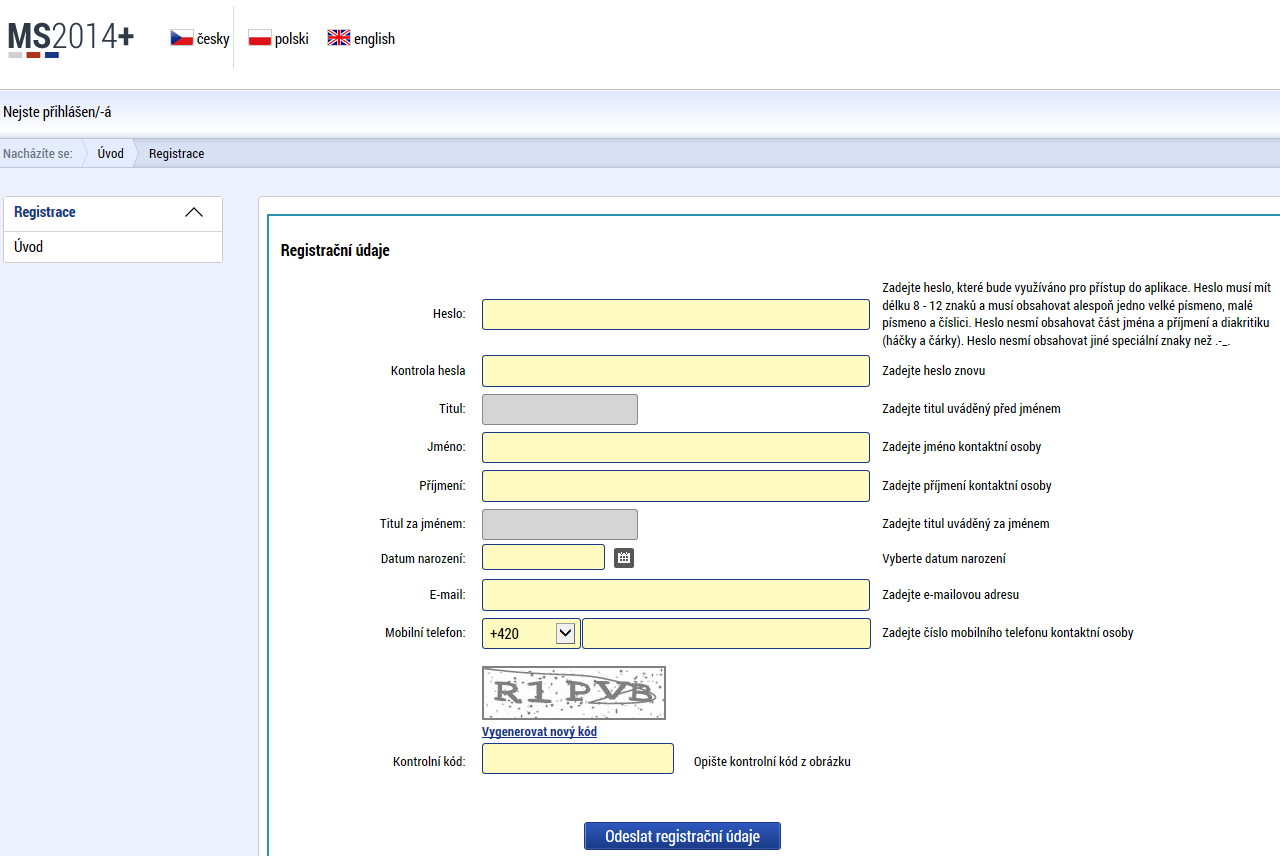Viewport: 1280px width, 856px height.
Task: Click the Titul za jménem field
Action: point(560,524)
